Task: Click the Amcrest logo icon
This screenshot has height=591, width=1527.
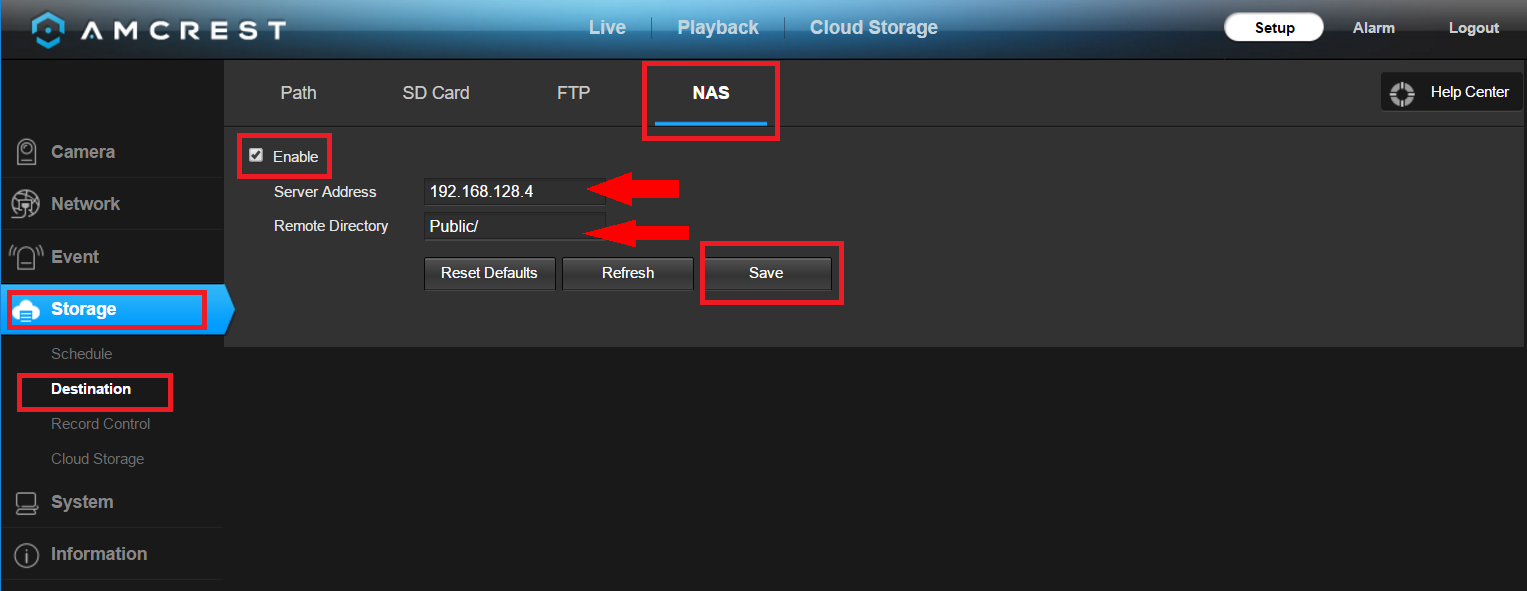Action: click(x=49, y=29)
